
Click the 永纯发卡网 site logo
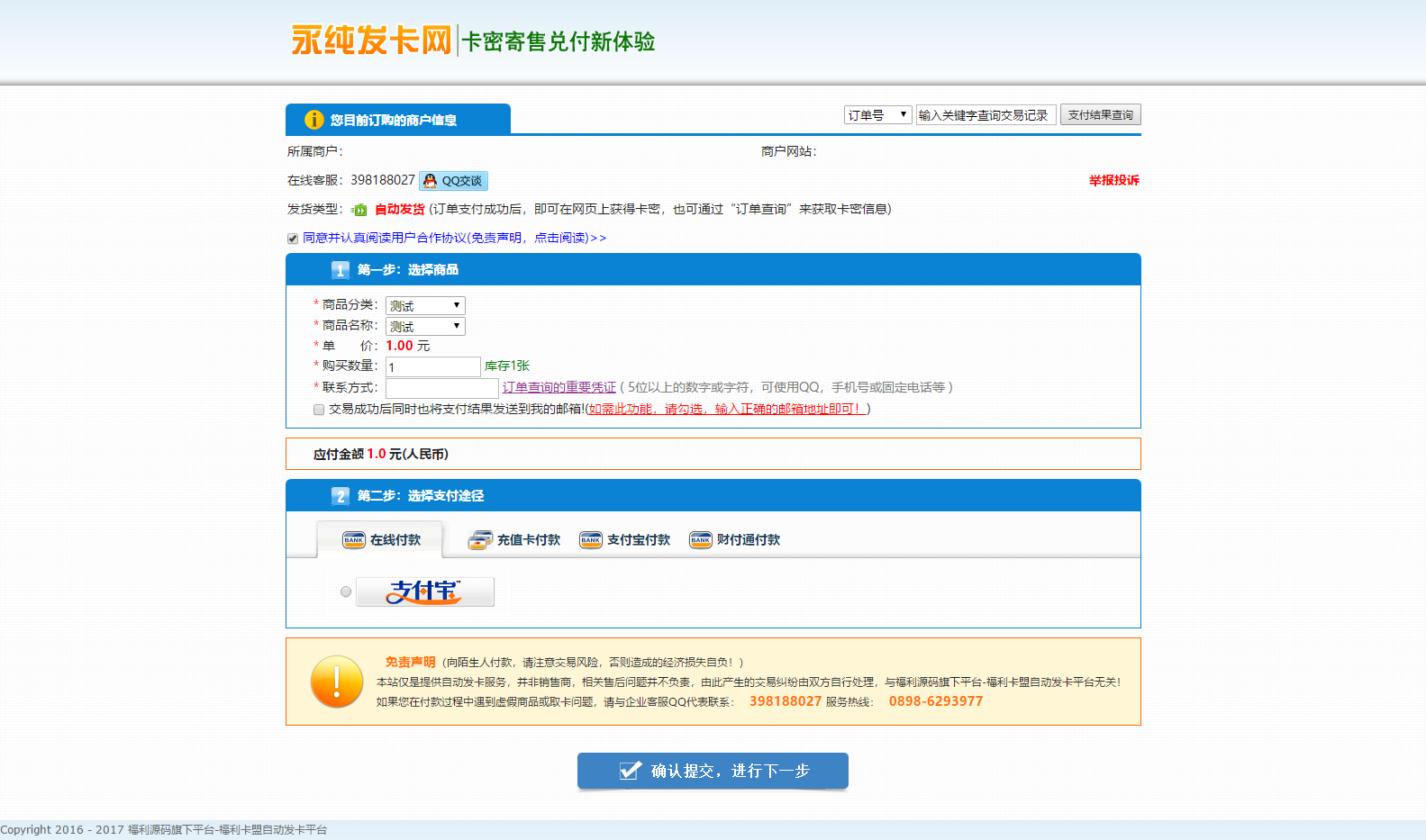pos(371,41)
